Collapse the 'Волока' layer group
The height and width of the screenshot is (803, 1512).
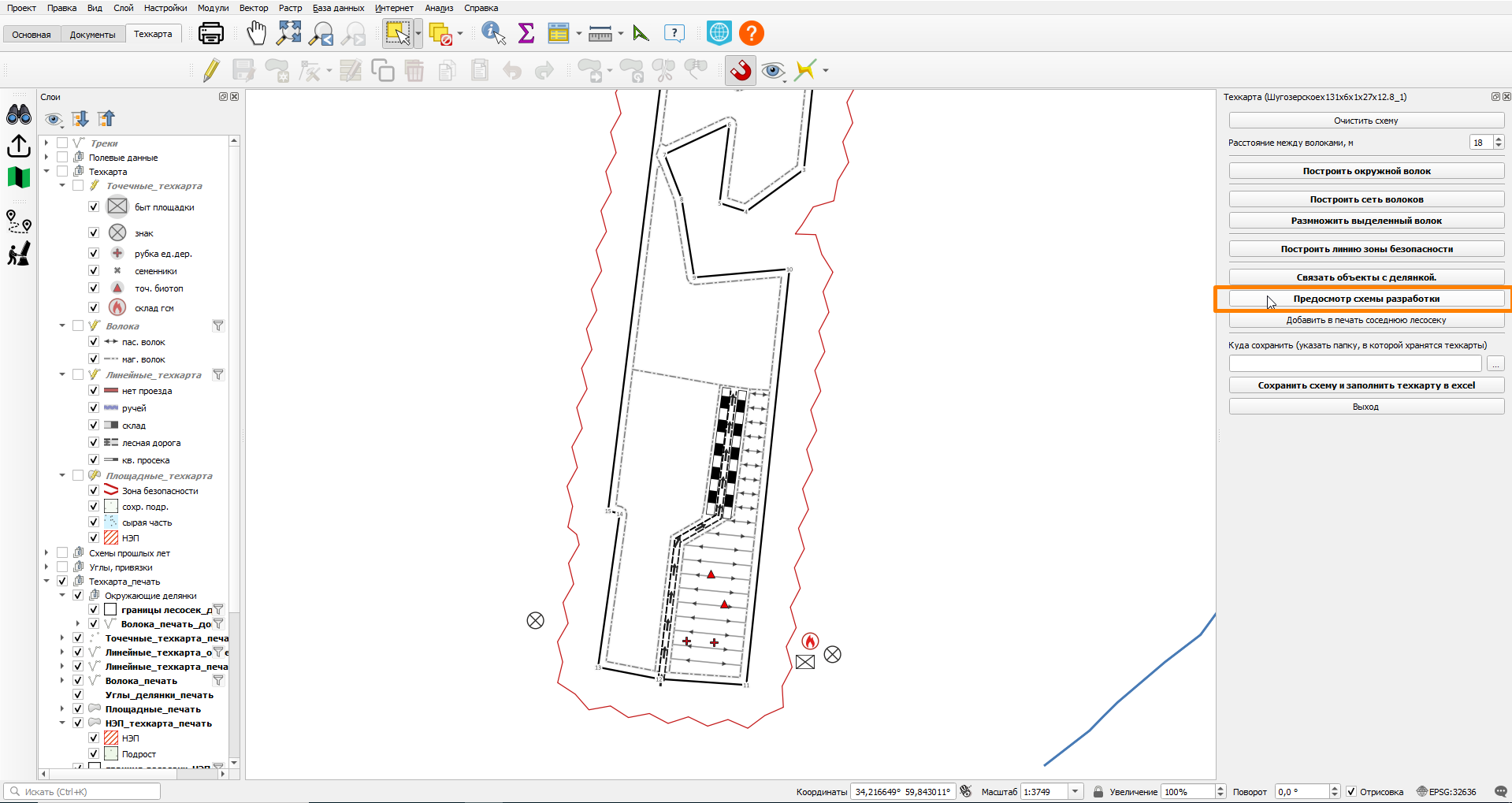[62, 325]
